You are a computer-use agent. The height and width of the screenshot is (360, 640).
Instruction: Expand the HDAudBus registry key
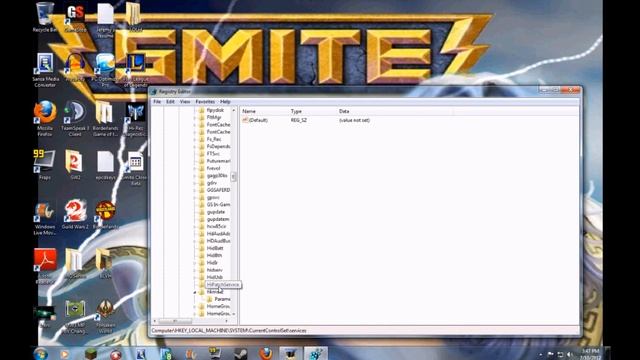coord(195,241)
